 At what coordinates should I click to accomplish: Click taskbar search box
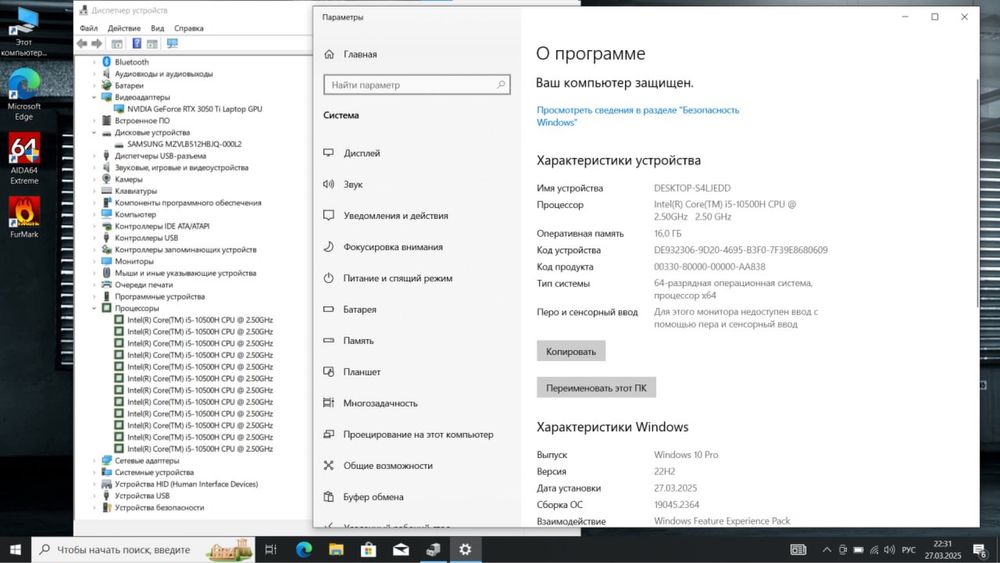pos(143,550)
